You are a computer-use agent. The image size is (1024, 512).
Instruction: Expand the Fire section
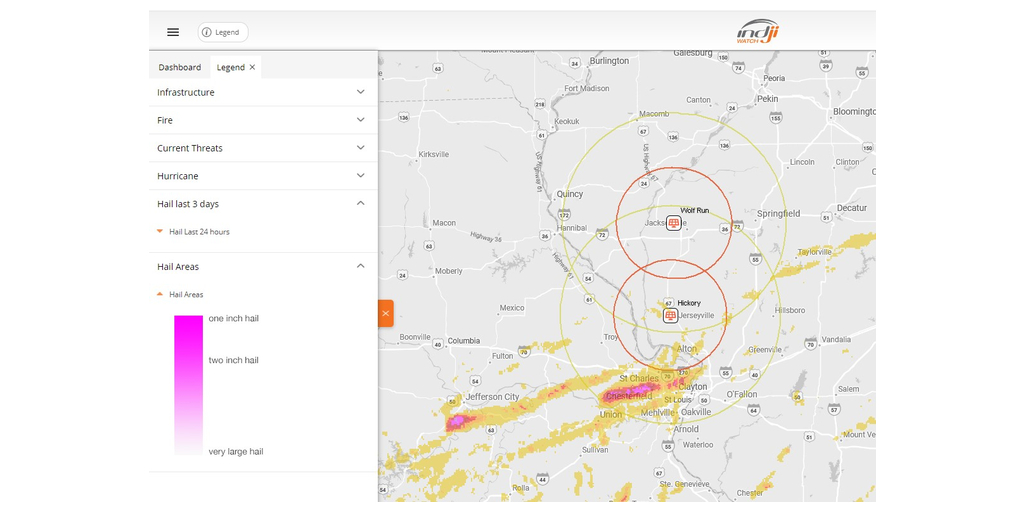pos(361,120)
